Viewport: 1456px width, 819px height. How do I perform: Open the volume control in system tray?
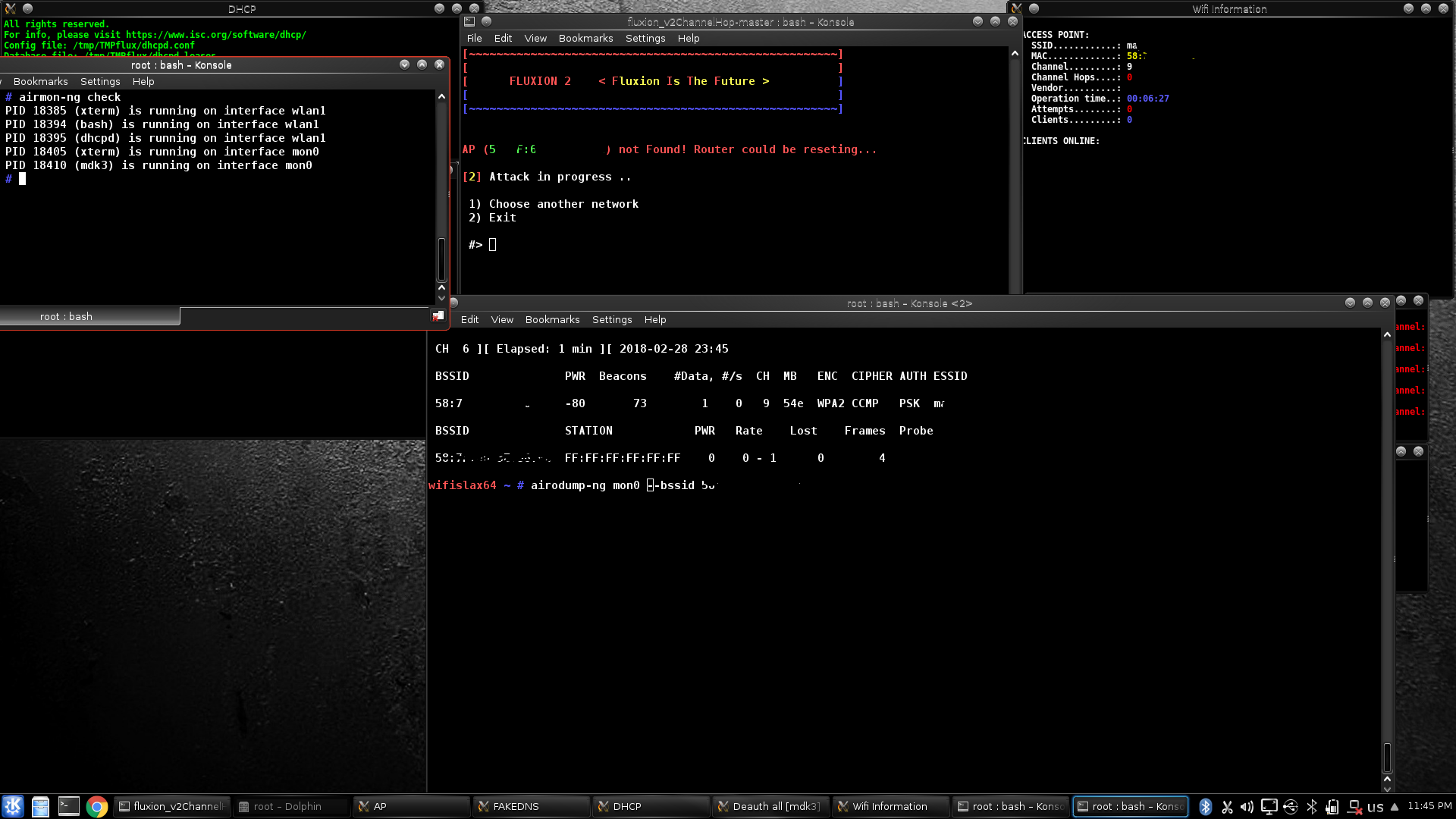point(1247,807)
